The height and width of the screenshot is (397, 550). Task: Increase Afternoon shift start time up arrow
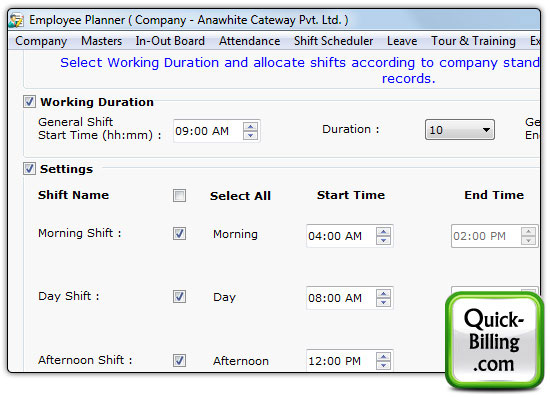tap(383, 357)
